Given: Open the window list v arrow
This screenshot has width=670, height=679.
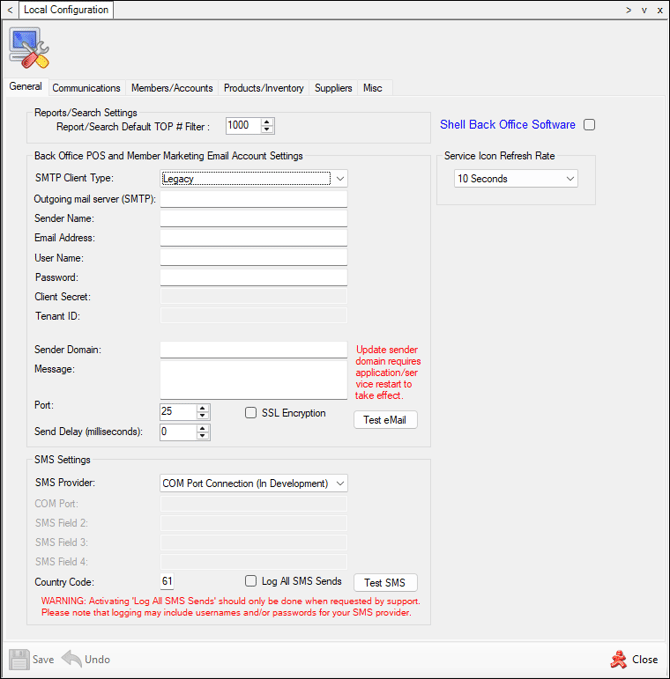Looking at the screenshot, I should [644, 10].
